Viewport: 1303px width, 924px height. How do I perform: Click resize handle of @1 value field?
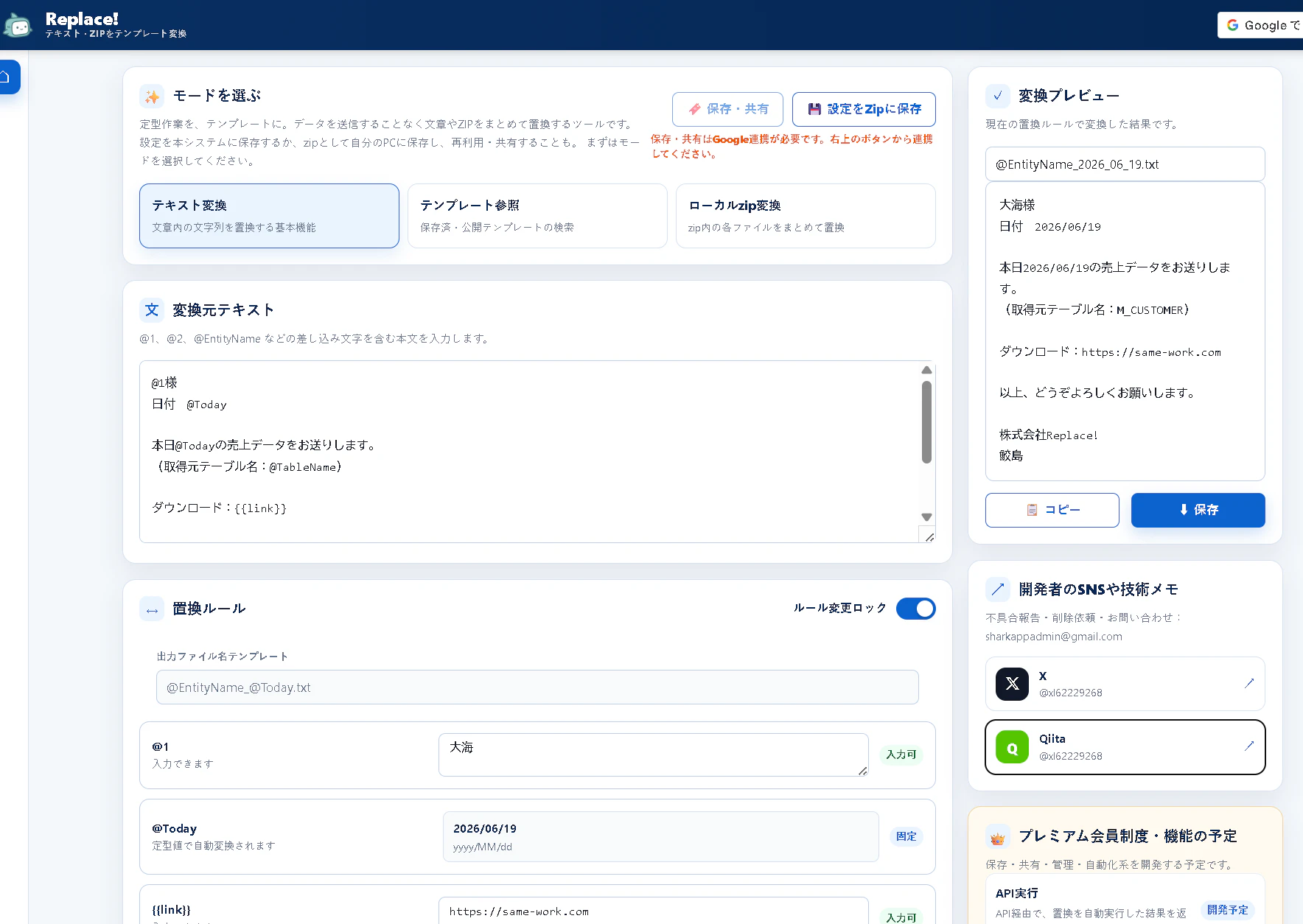[x=862, y=770]
